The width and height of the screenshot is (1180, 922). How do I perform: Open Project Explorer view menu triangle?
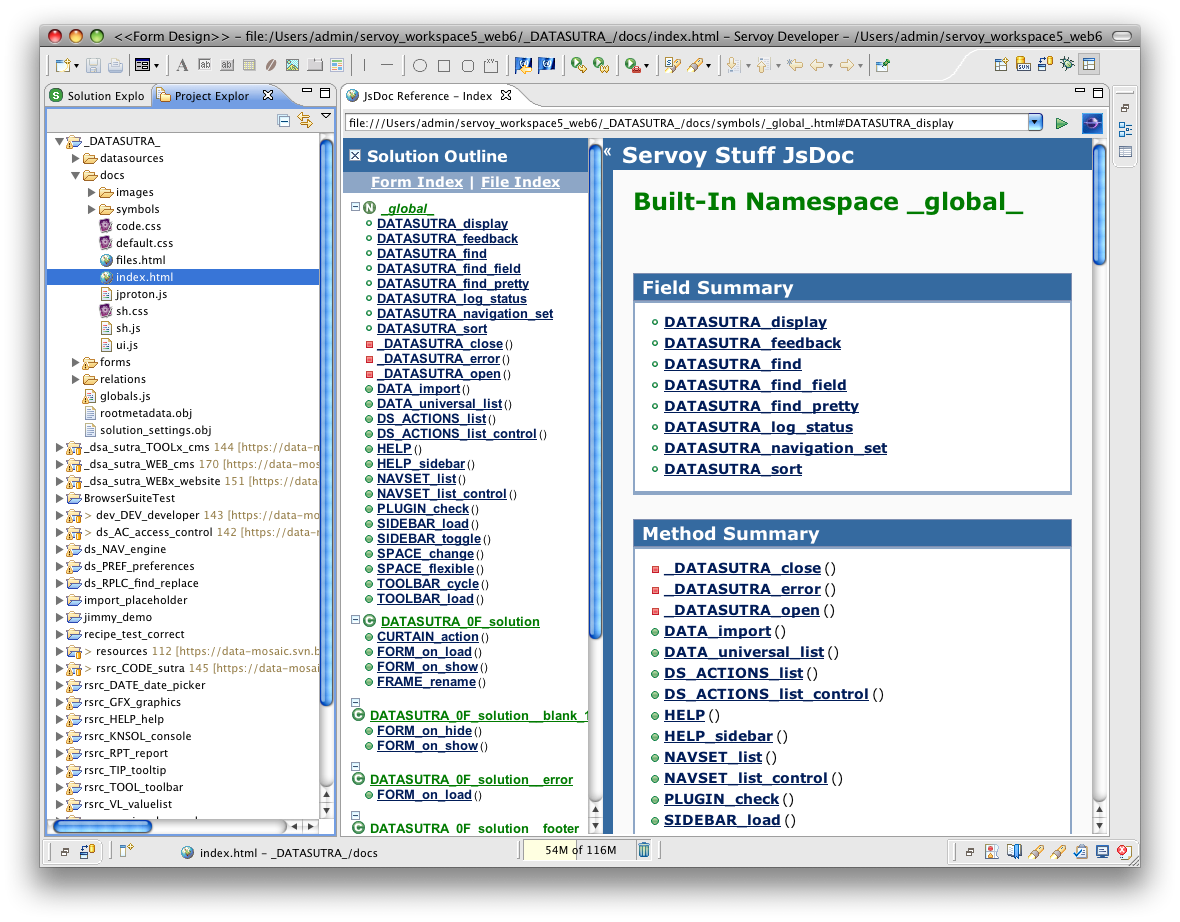(326, 117)
